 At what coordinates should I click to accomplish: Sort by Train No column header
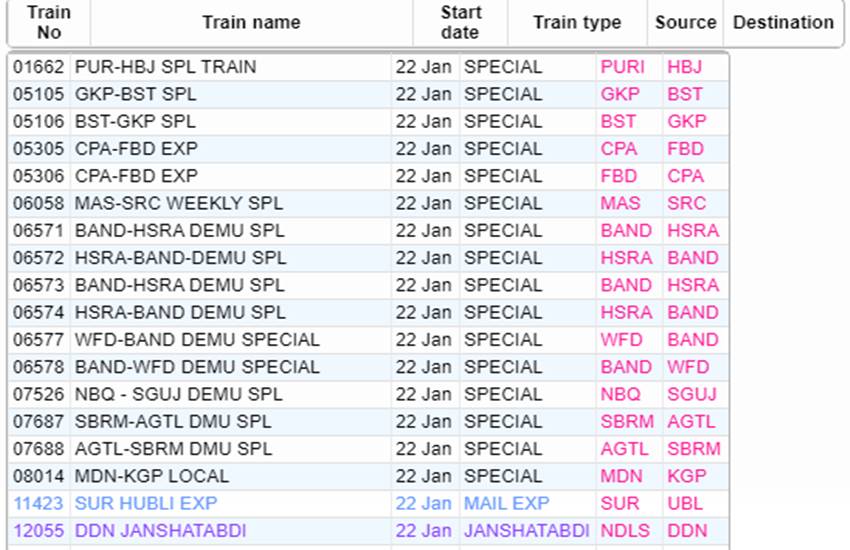point(49,22)
